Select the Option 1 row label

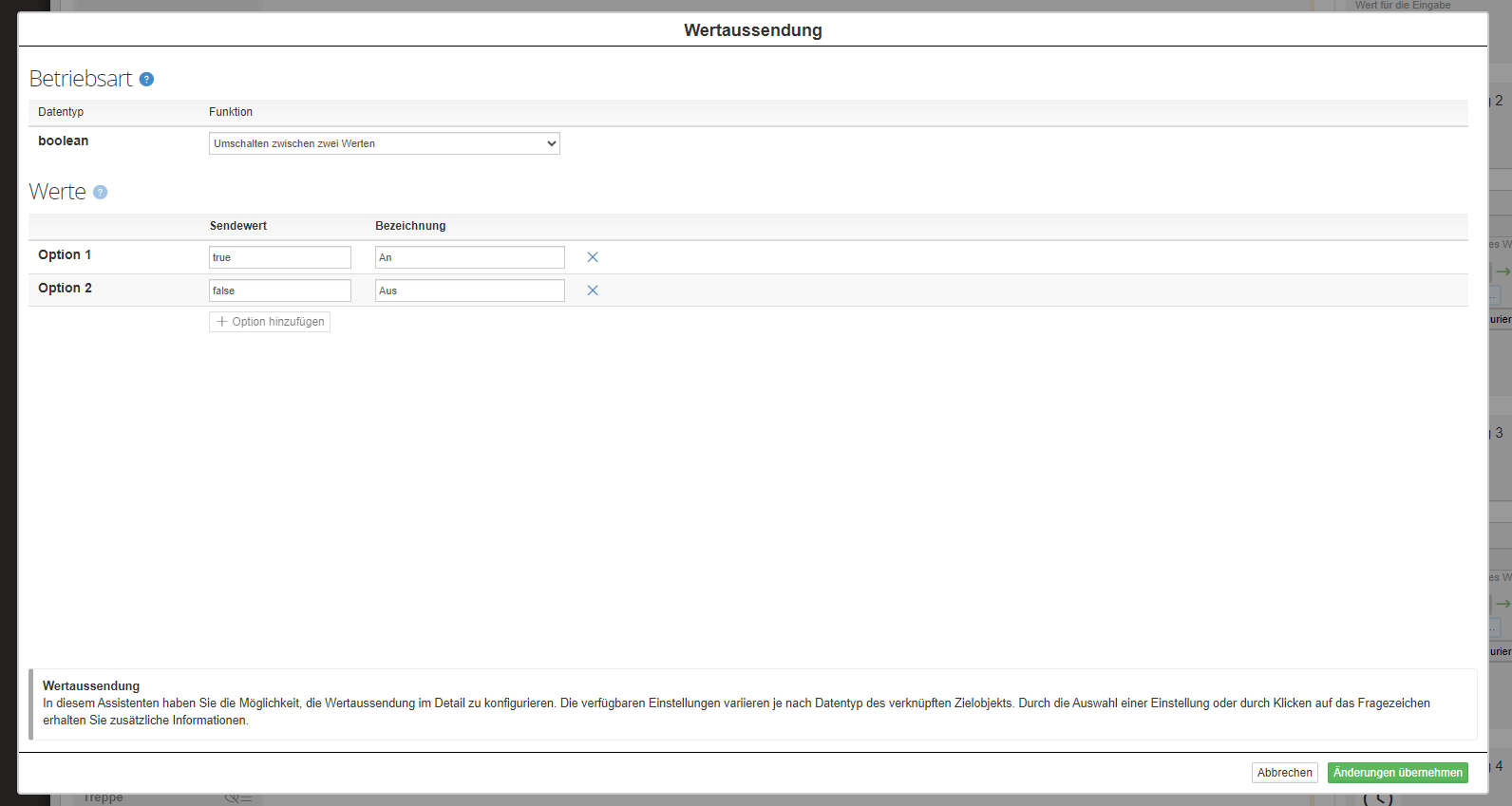[x=65, y=254]
